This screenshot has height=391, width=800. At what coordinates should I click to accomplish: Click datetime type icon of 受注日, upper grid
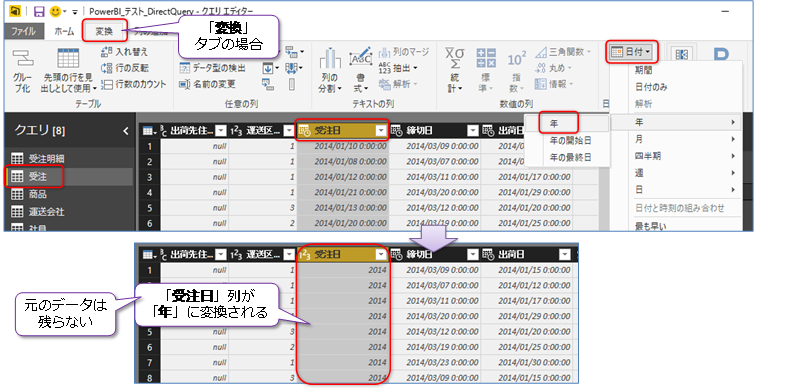[x=304, y=131]
